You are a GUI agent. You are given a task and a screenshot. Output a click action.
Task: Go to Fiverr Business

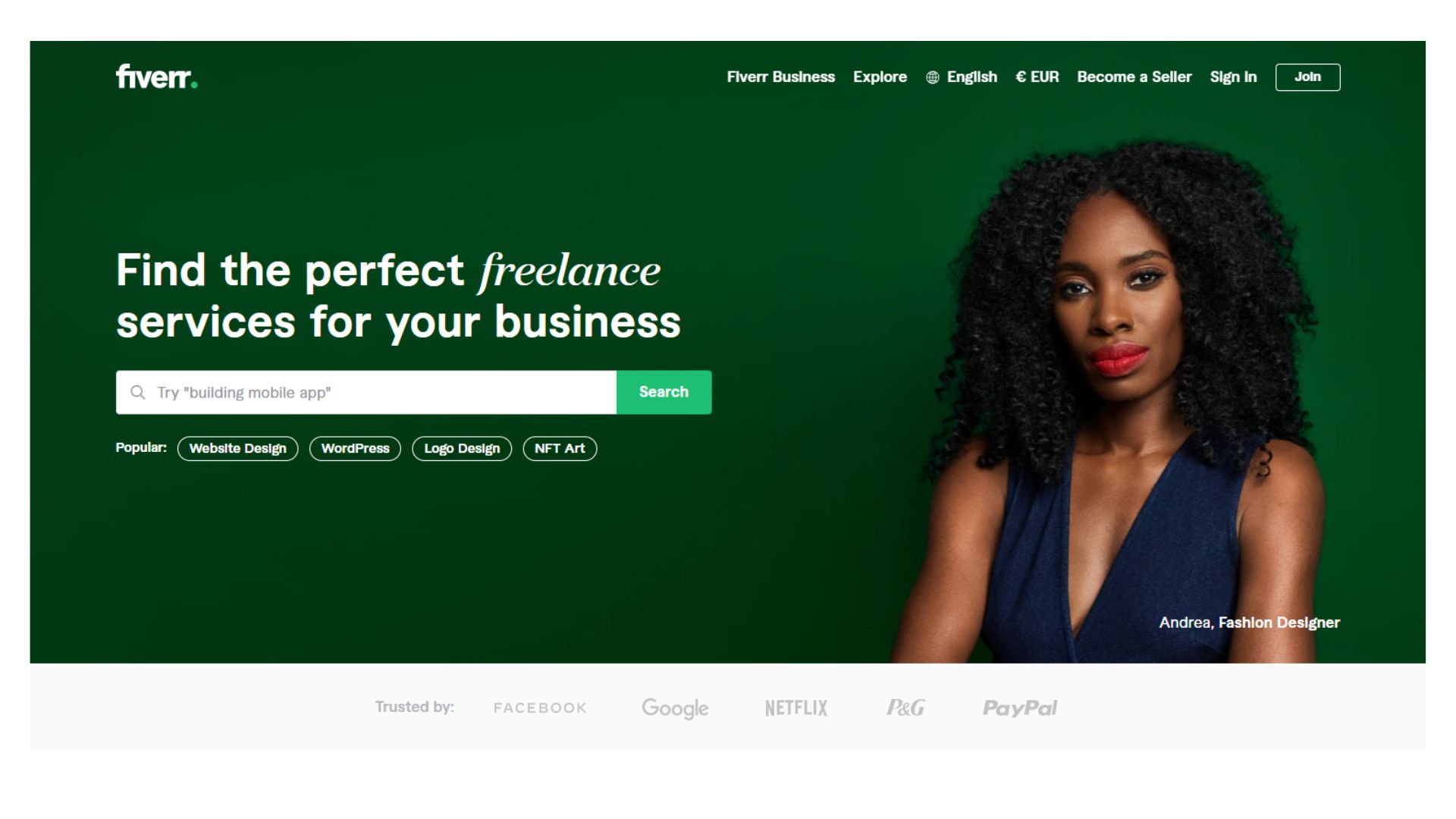pos(780,77)
